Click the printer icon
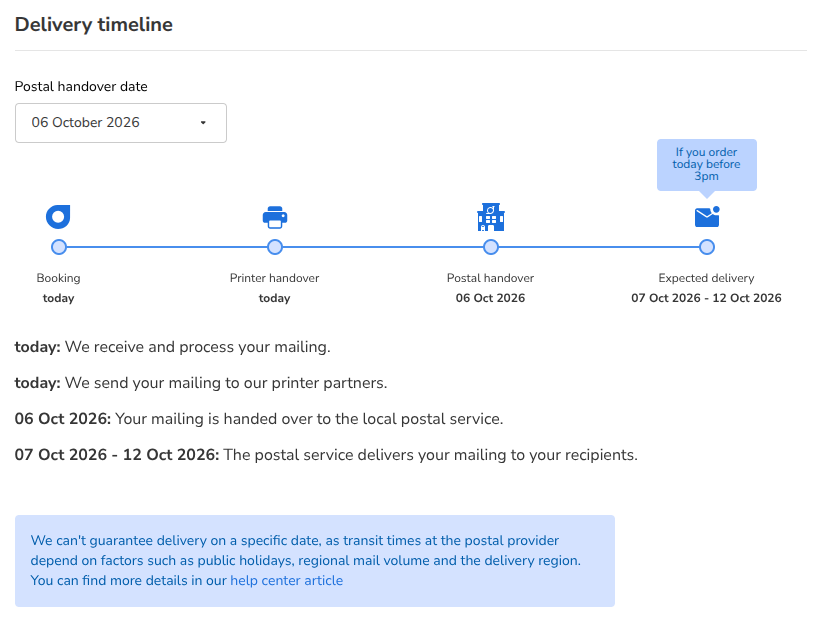This screenshot has height=625, width=820. coord(275,217)
